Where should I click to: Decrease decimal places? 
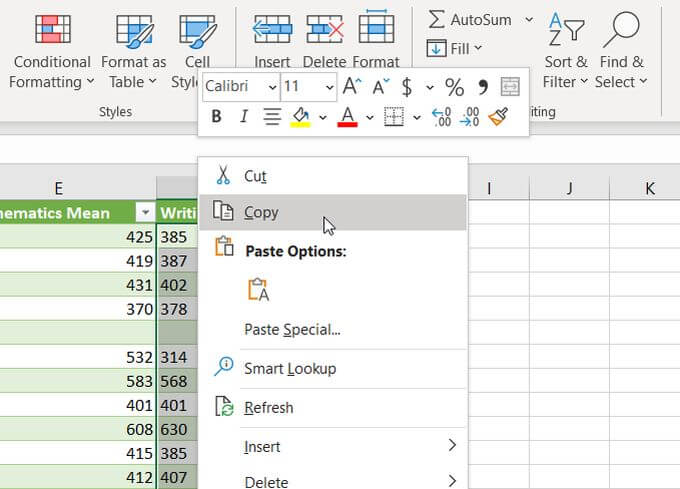(x=469, y=117)
